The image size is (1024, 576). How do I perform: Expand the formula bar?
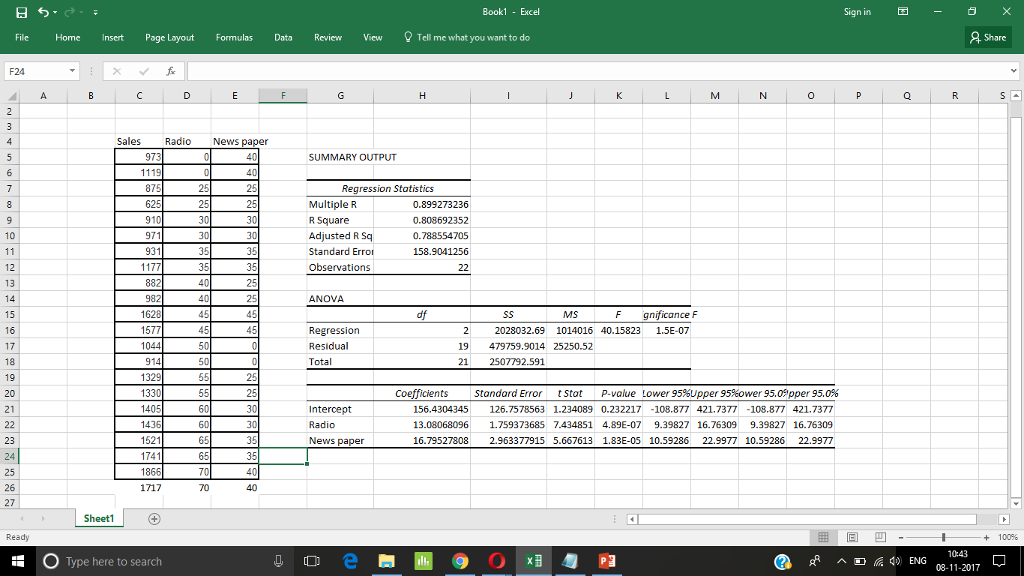click(x=1015, y=72)
